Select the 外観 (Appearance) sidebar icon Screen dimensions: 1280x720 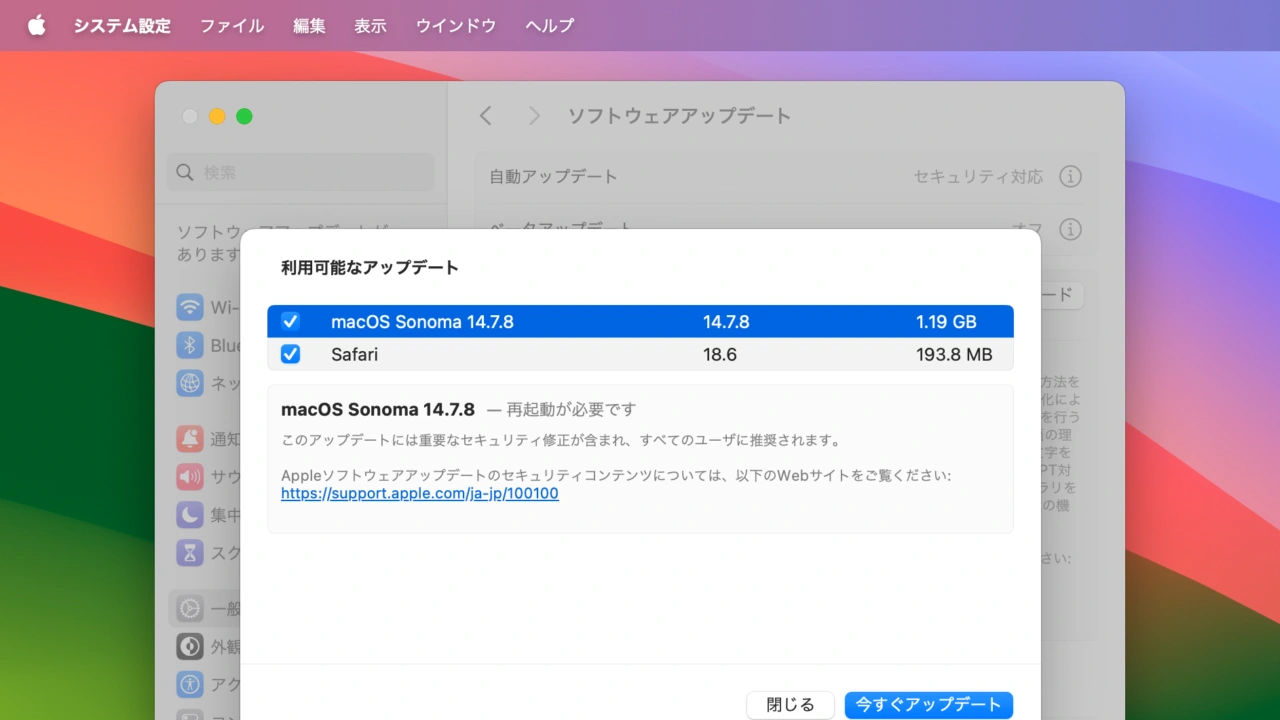pyautogui.click(x=190, y=646)
